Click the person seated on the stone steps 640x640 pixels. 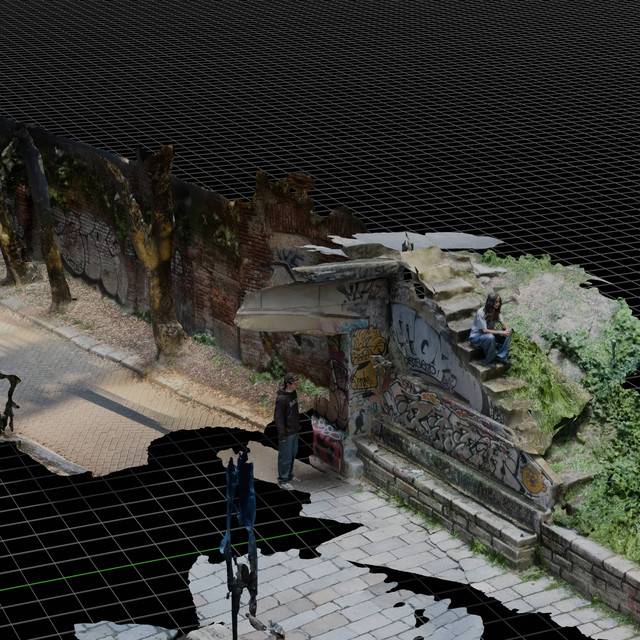490,330
